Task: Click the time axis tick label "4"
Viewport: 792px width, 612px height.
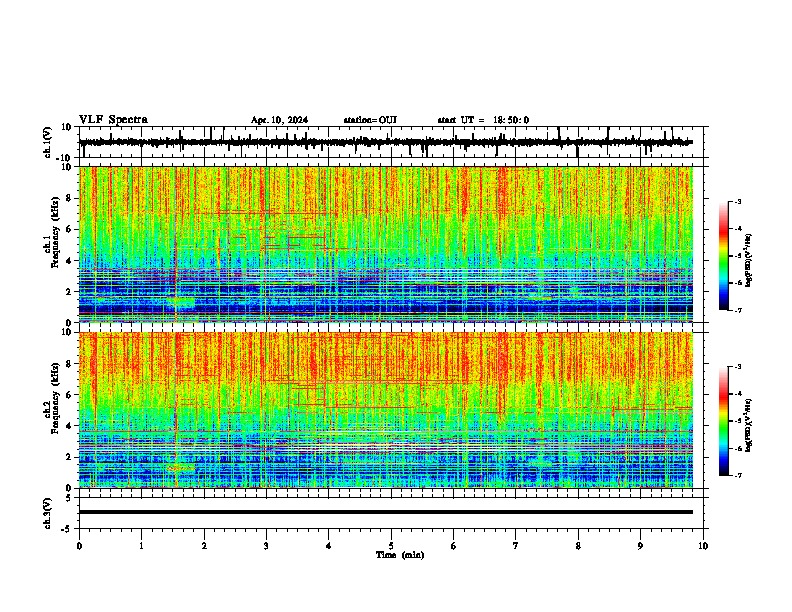Action: tap(329, 546)
